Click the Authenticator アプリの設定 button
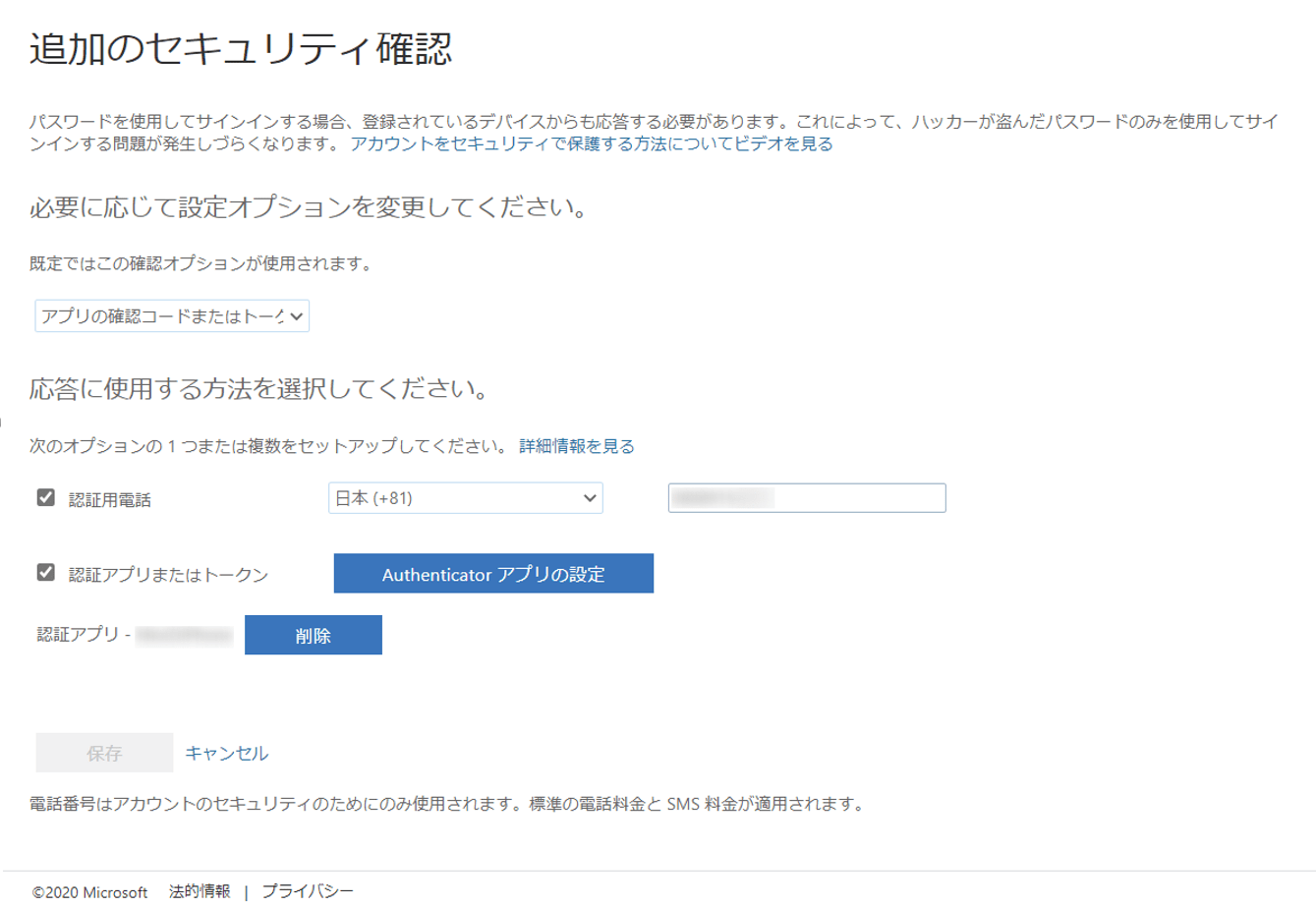The width and height of the screenshot is (1316, 907). pos(493,574)
